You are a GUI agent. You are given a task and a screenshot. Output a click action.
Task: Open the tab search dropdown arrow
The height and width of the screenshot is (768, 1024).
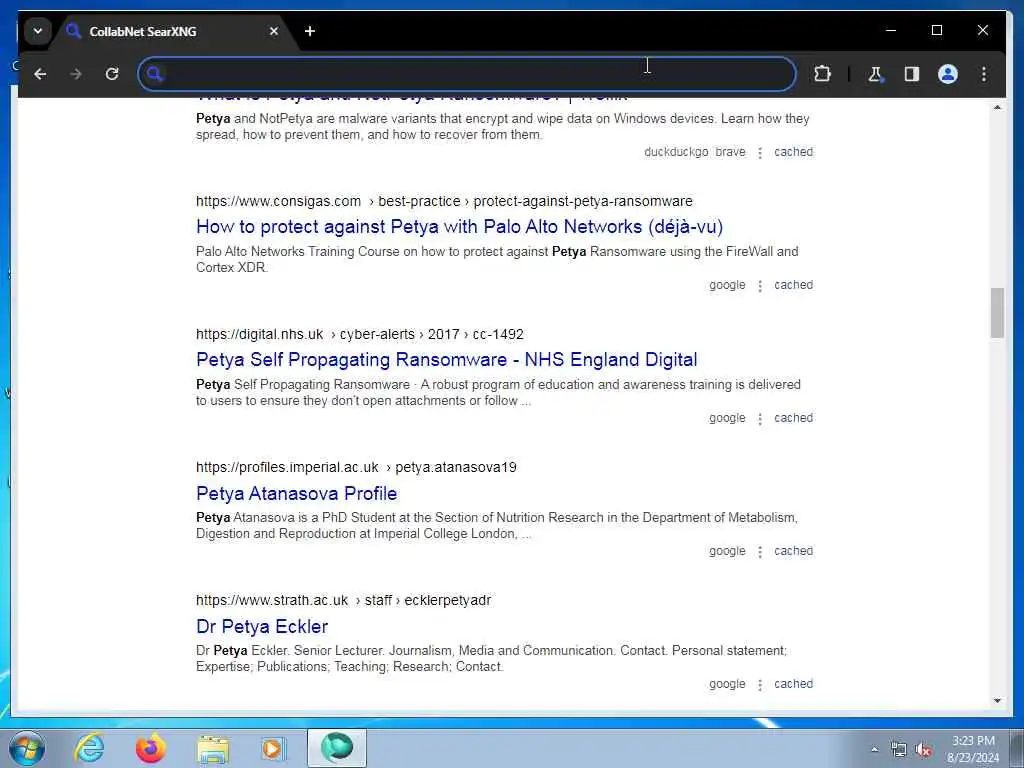click(x=38, y=31)
